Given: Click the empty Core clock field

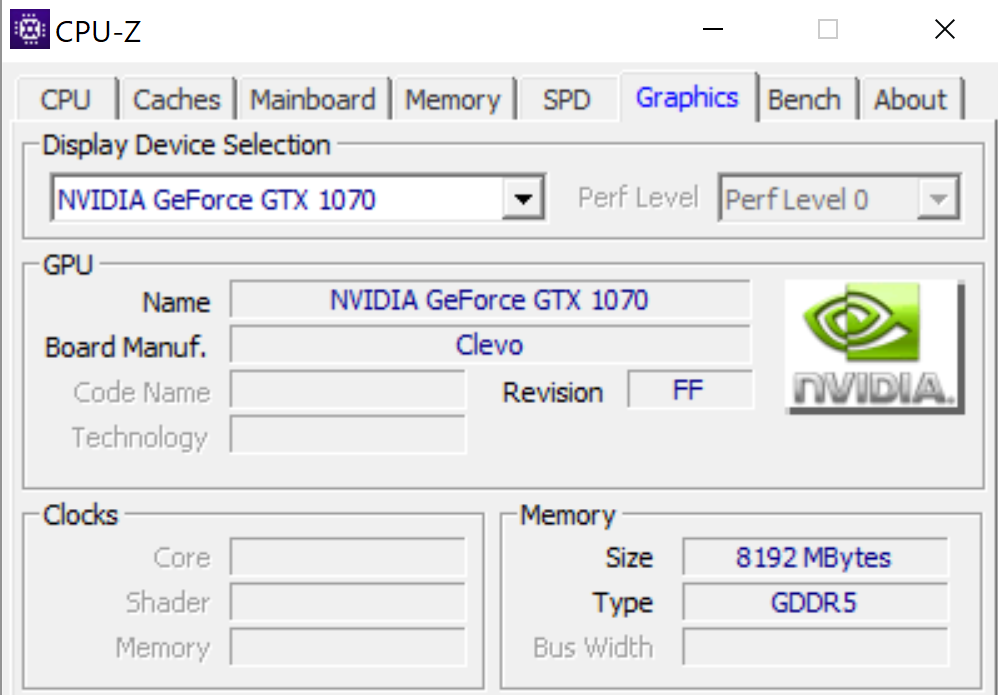Looking at the screenshot, I should pyautogui.click(x=348, y=557).
